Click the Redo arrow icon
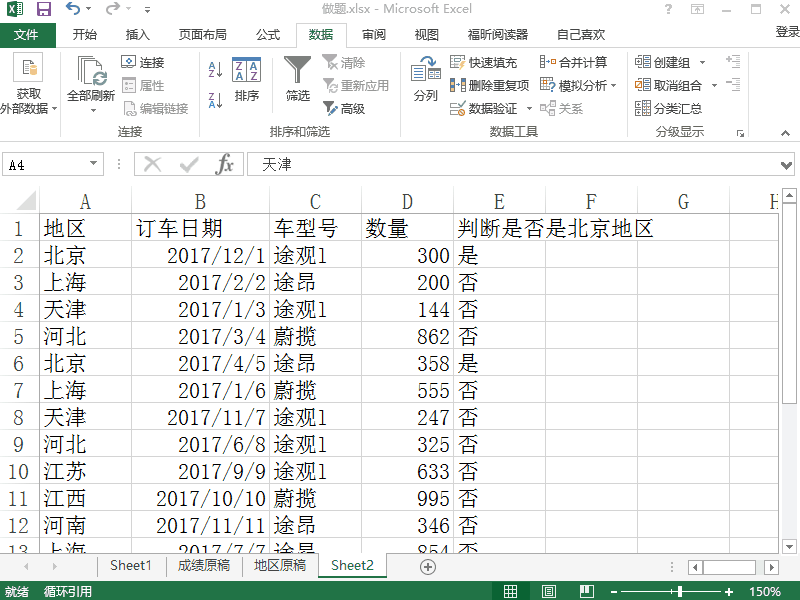The width and height of the screenshot is (800, 600). pyautogui.click(x=113, y=8)
